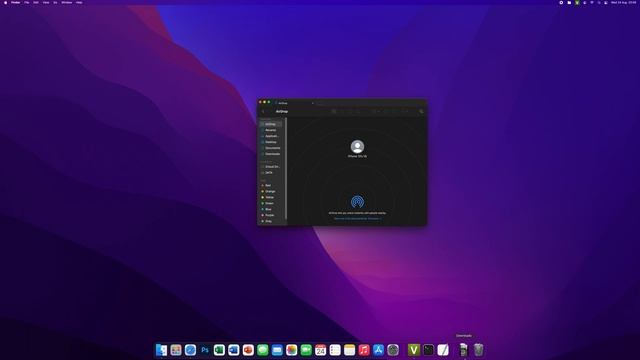The width and height of the screenshot is (640, 360).
Task: Launch Safari from the Dock
Action: (x=190, y=350)
